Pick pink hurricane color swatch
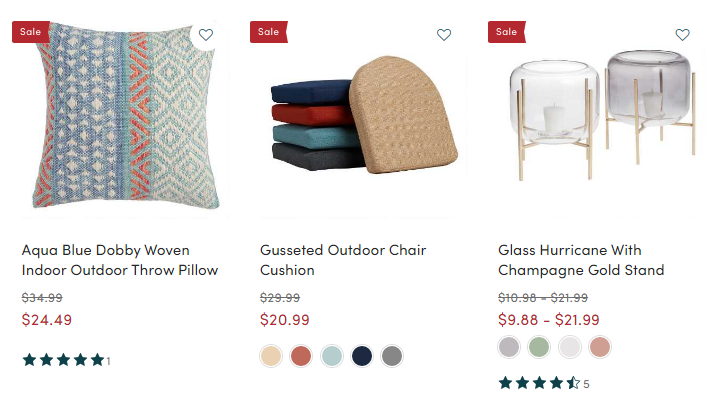The width and height of the screenshot is (712, 406). (600, 347)
